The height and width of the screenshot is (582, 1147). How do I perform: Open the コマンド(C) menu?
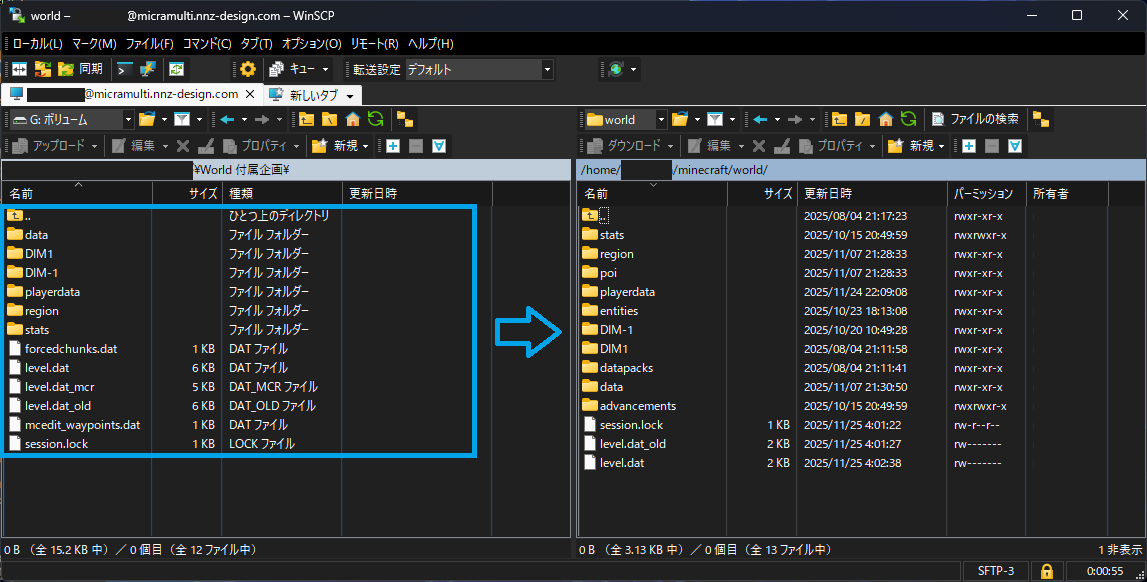click(x=207, y=44)
